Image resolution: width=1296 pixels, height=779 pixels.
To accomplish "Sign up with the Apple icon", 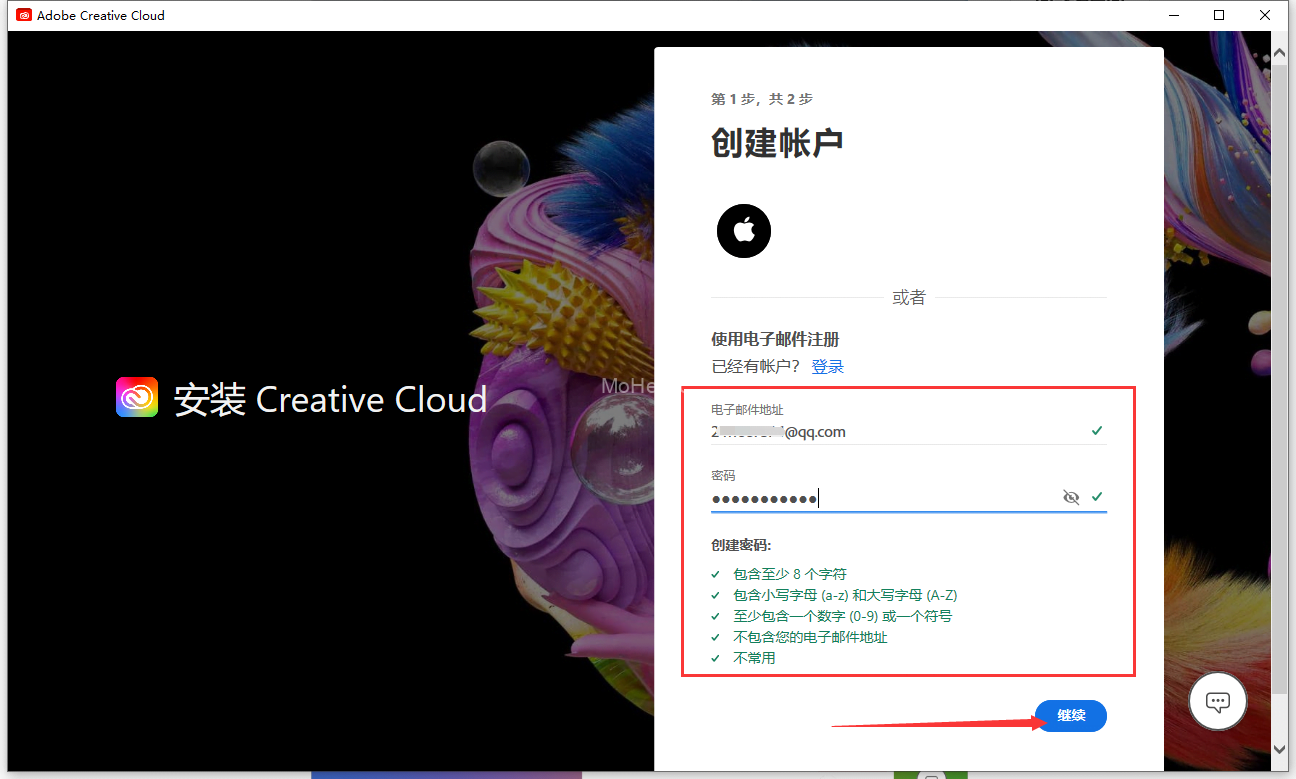I will pyautogui.click(x=743, y=231).
